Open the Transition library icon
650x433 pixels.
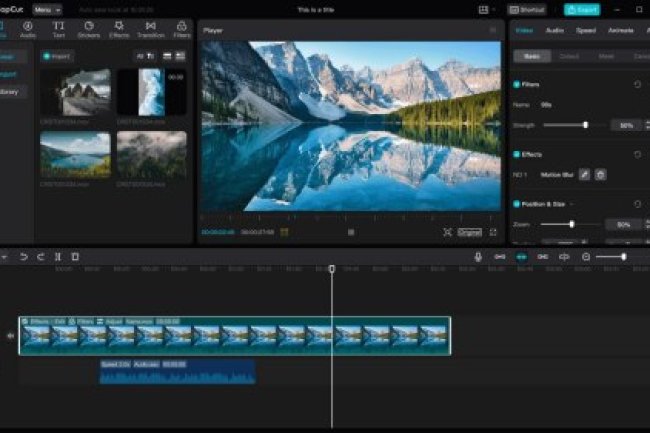point(150,28)
